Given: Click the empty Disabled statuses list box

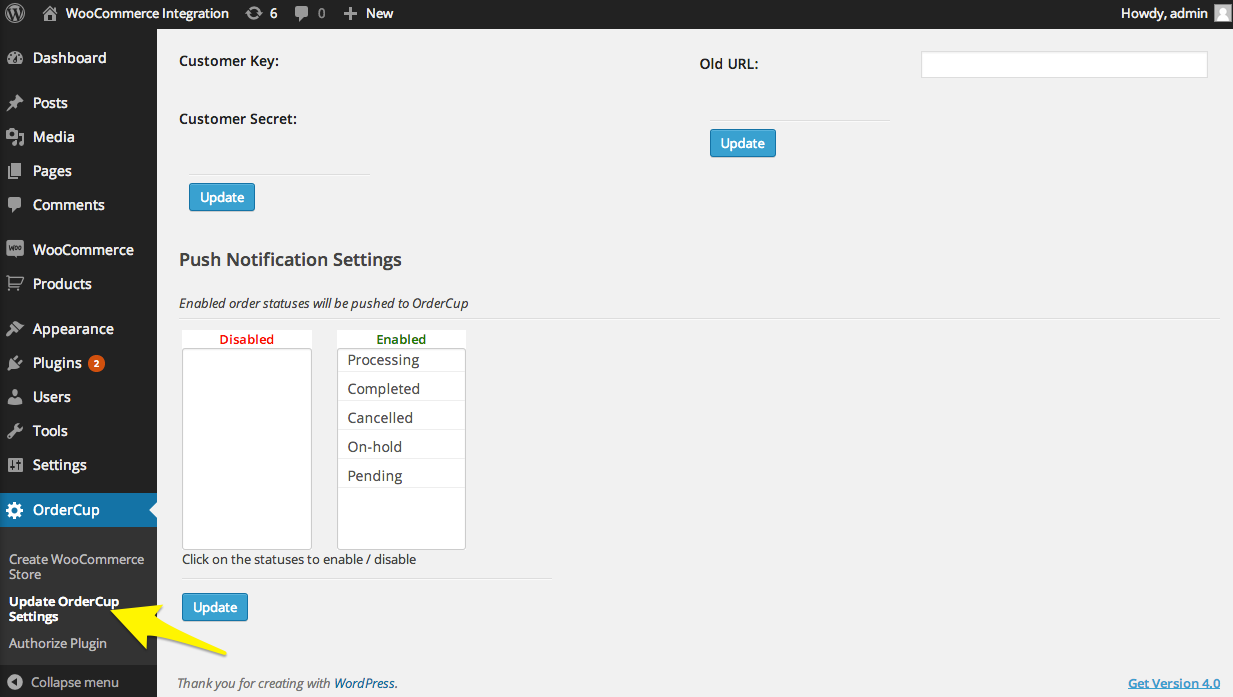Looking at the screenshot, I should pos(247,448).
